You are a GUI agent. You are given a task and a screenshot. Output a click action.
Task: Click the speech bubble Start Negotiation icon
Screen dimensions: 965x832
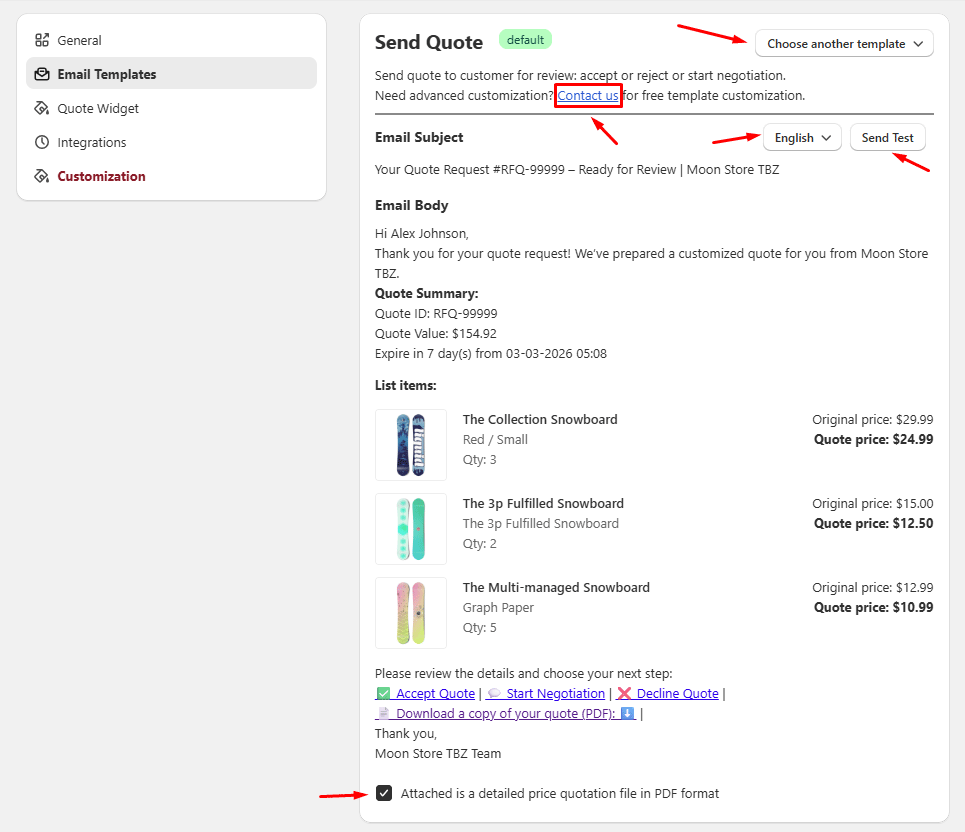495,693
